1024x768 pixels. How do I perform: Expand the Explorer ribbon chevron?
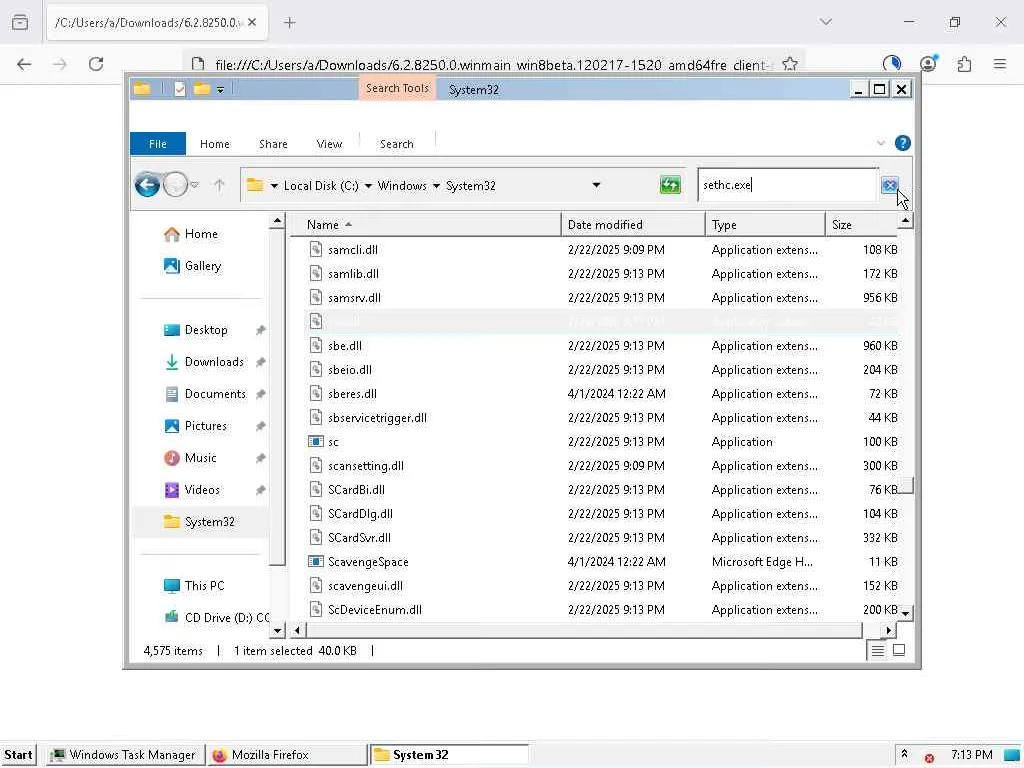pos(880,143)
